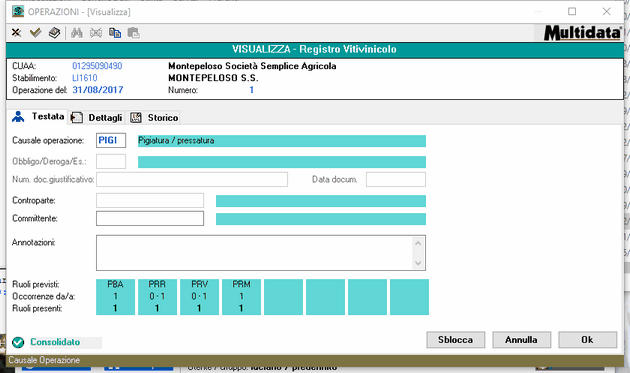This screenshot has height=373, width=630.
Task: Click Montepeloso Società Semplice Agricola name
Action: pyautogui.click(x=252, y=66)
